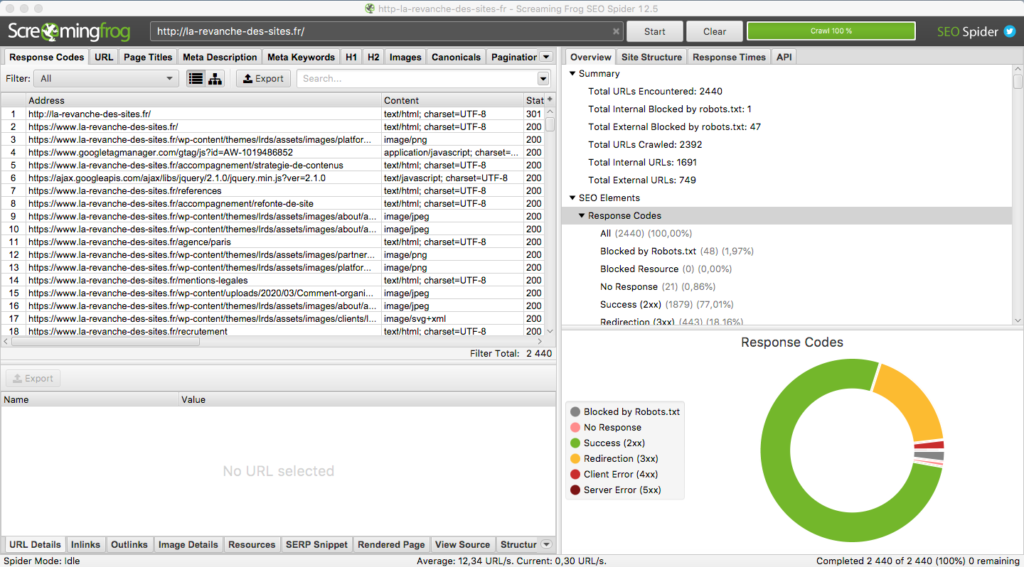
Task: Select the Success (2xx) (1879) item
Action: click(x=667, y=304)
